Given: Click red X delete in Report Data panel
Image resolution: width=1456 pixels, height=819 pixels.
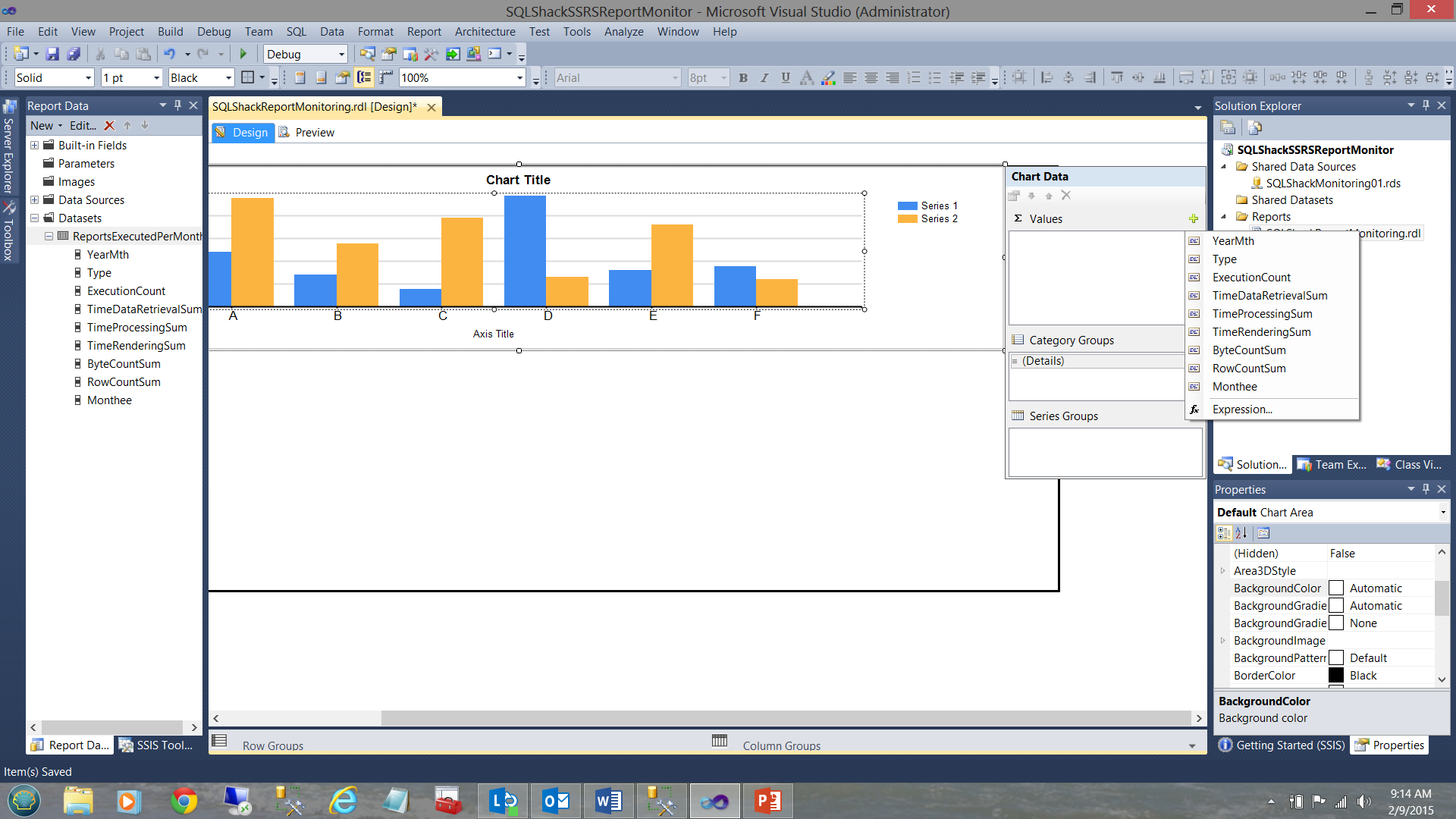Looking at the screenshot, I should [109, 126].
